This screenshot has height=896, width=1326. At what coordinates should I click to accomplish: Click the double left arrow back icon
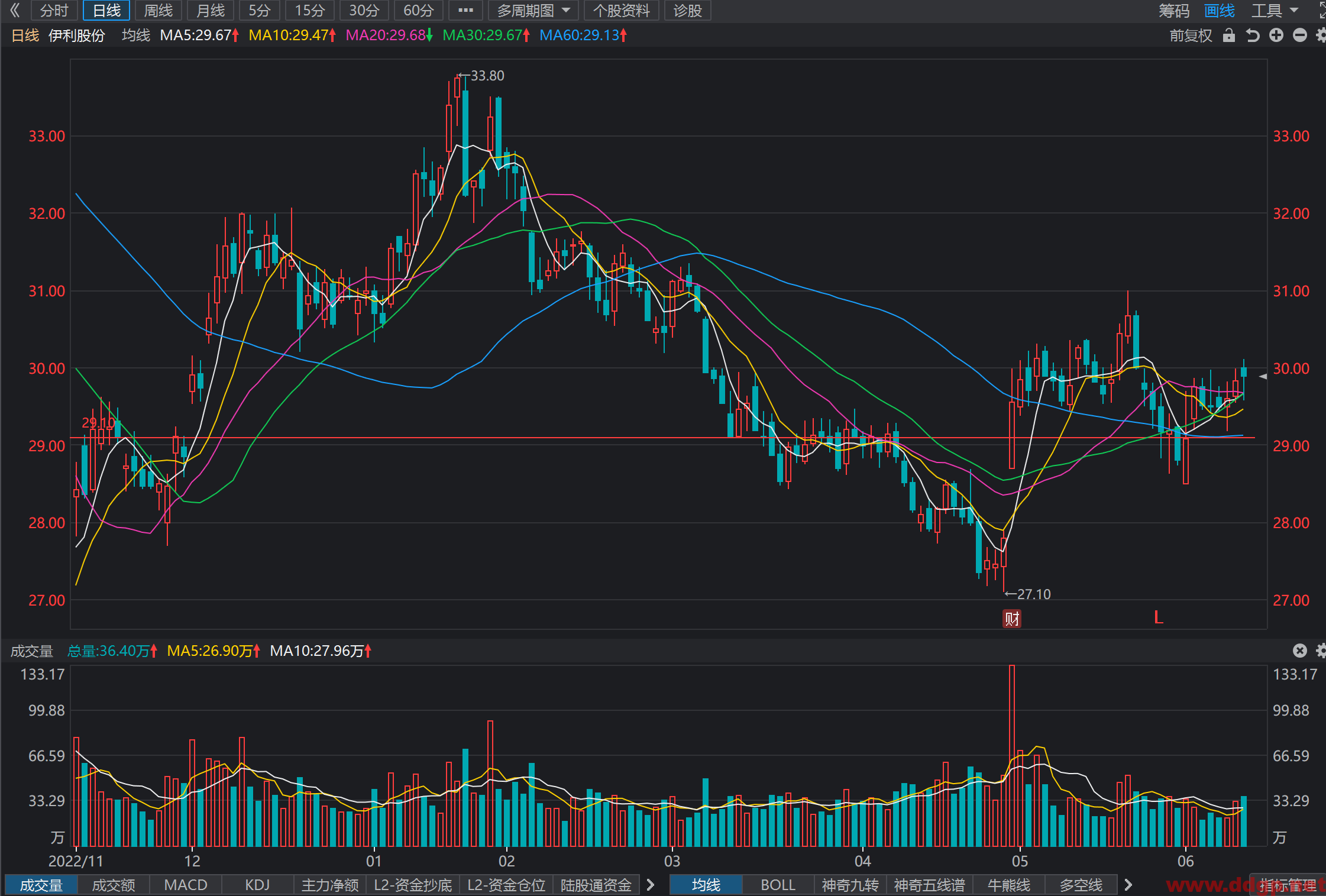(15, 10)
